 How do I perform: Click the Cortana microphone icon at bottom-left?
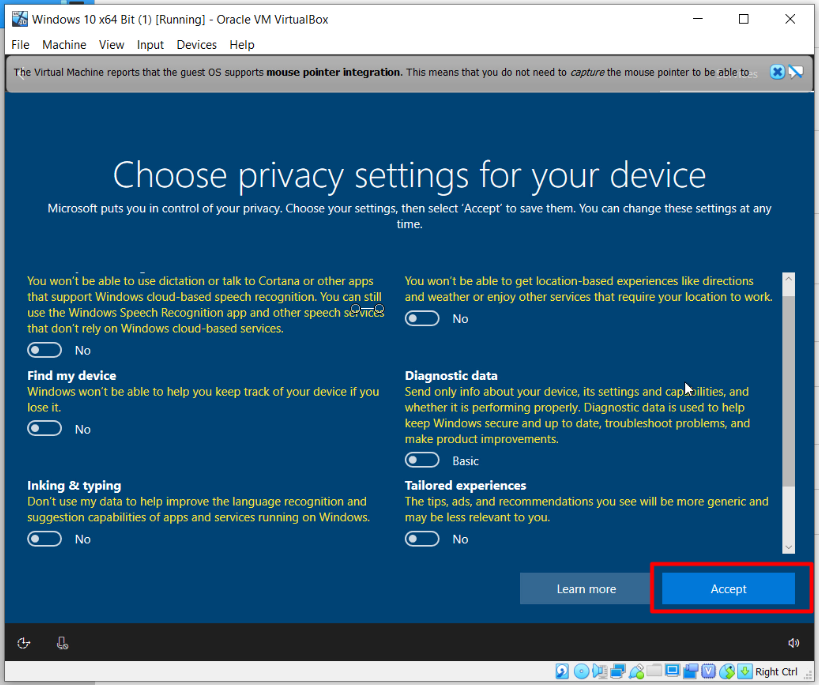62,643
